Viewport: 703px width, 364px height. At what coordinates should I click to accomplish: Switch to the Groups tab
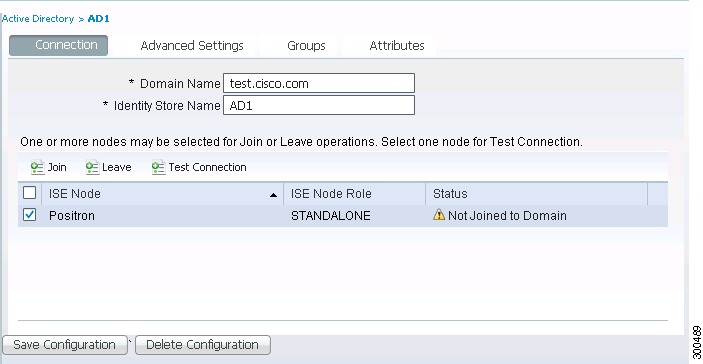(306, 46)
